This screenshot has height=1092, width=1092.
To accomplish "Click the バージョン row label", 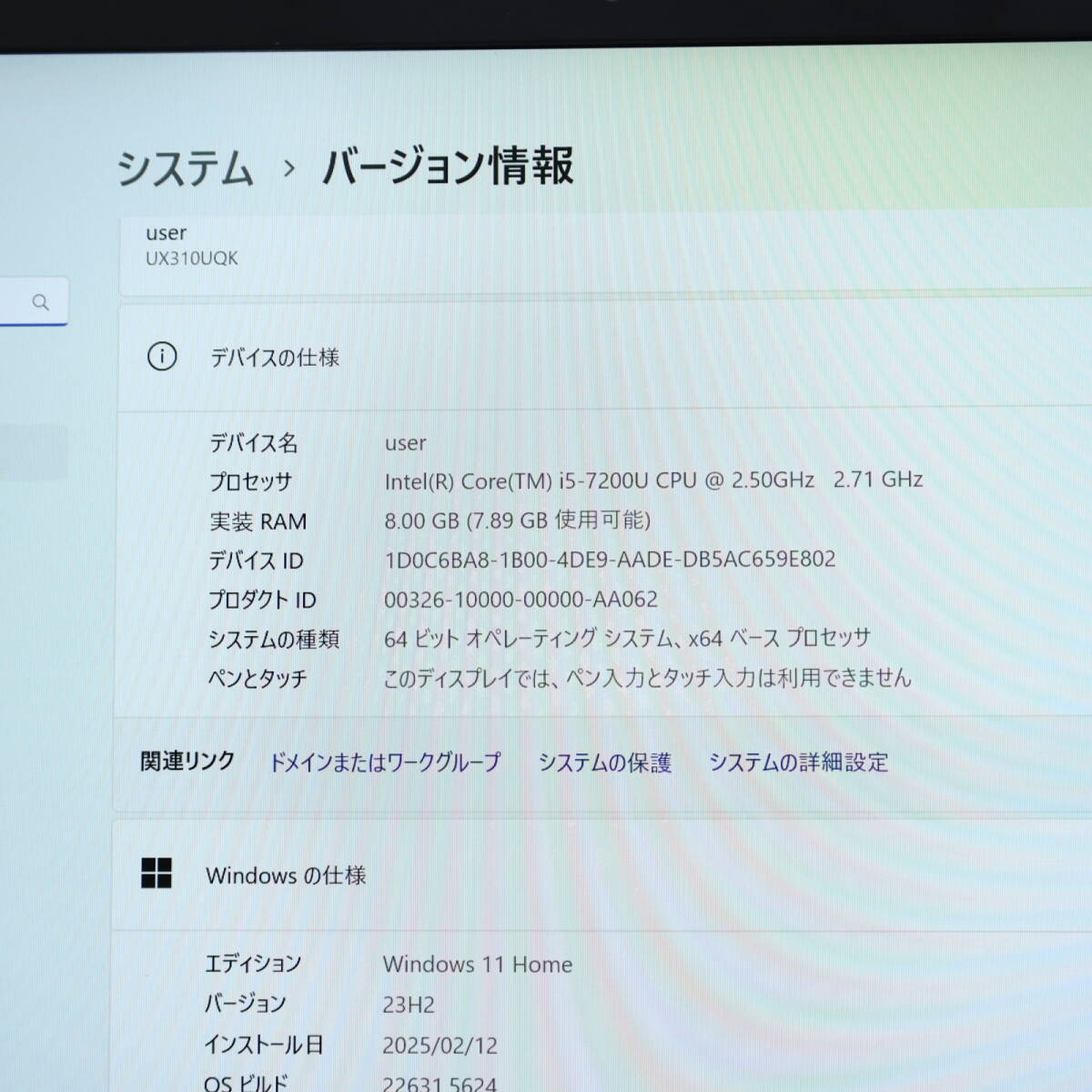I will click(x=245, y=1004).
